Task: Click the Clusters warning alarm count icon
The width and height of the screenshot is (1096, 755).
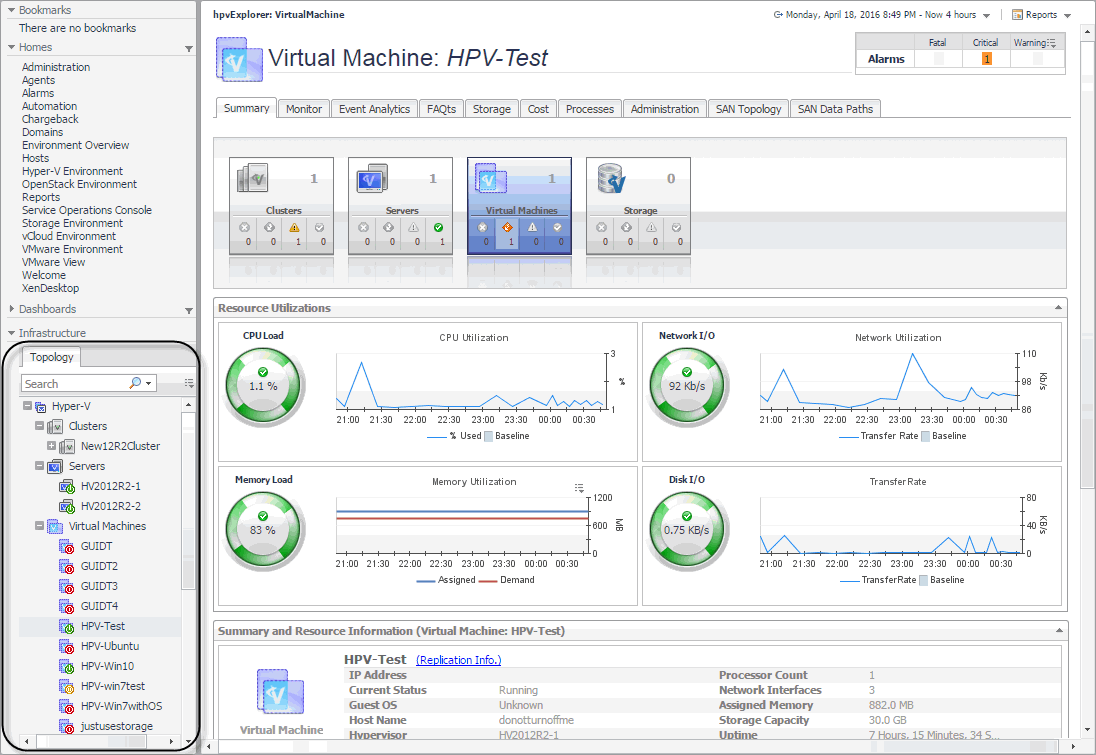Action: (294, 228)
